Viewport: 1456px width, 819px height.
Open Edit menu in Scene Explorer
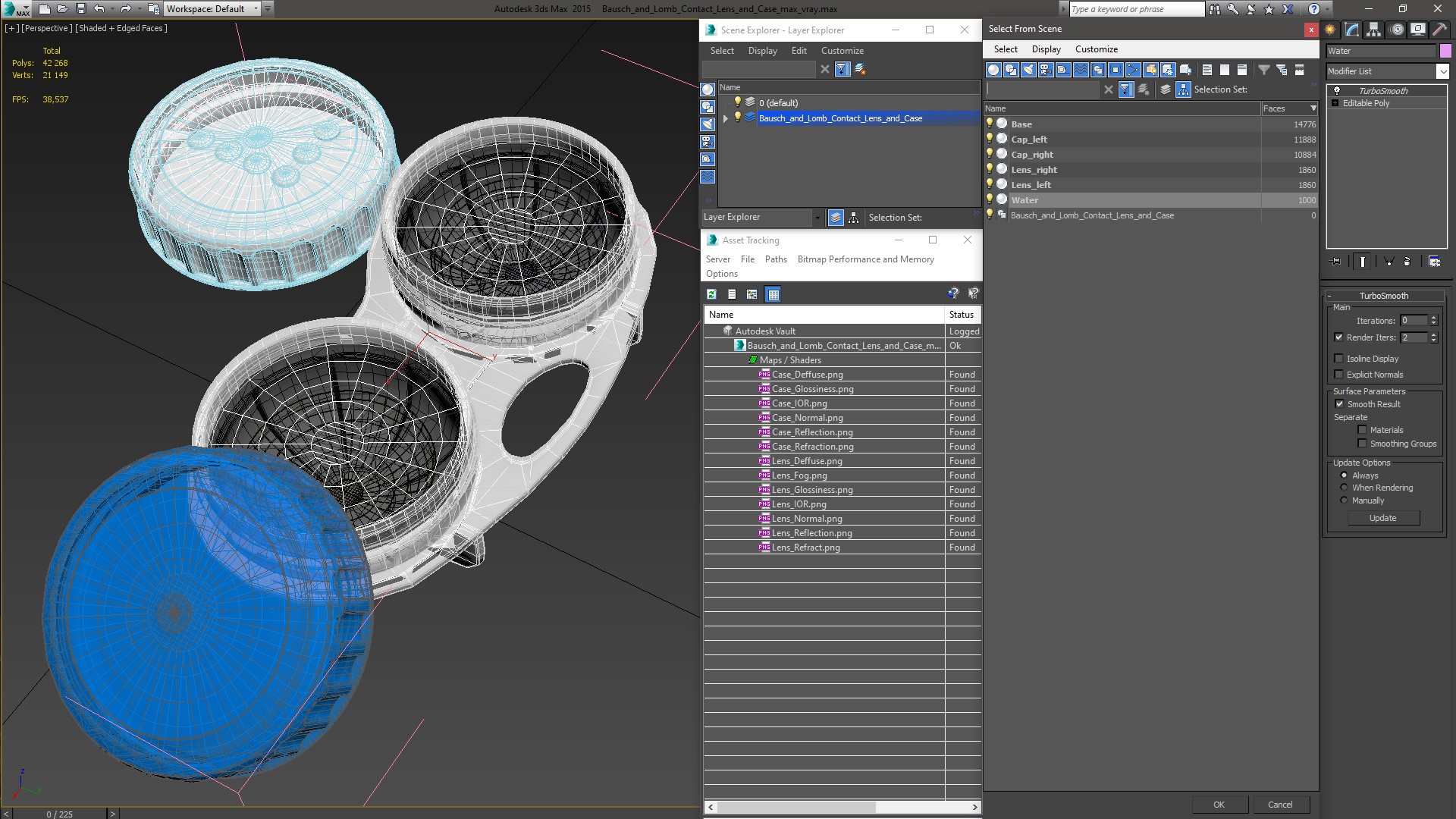point(799,51)
